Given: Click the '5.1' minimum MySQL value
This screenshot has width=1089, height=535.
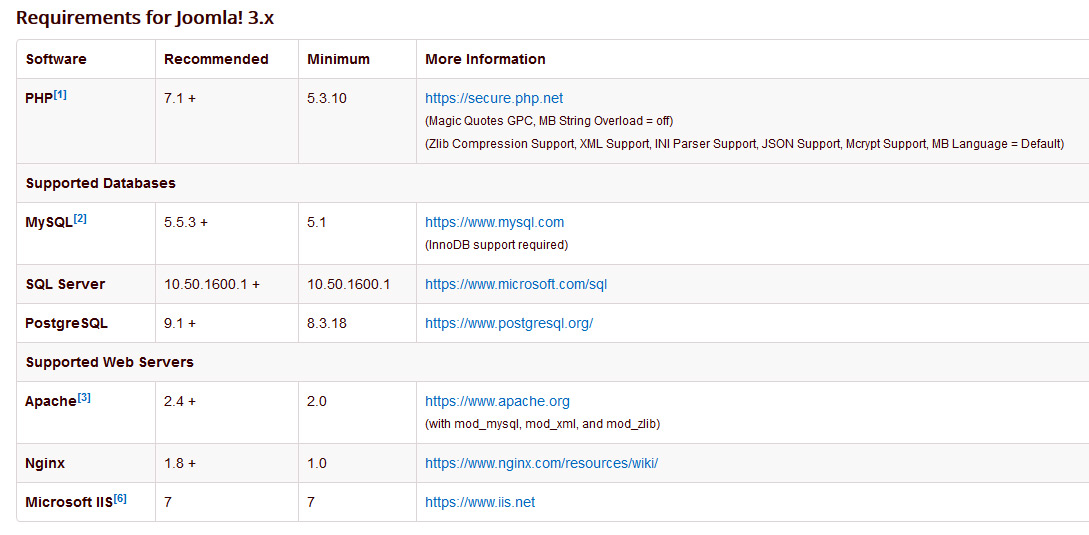Looking at the screenshot, I should 316,222.
